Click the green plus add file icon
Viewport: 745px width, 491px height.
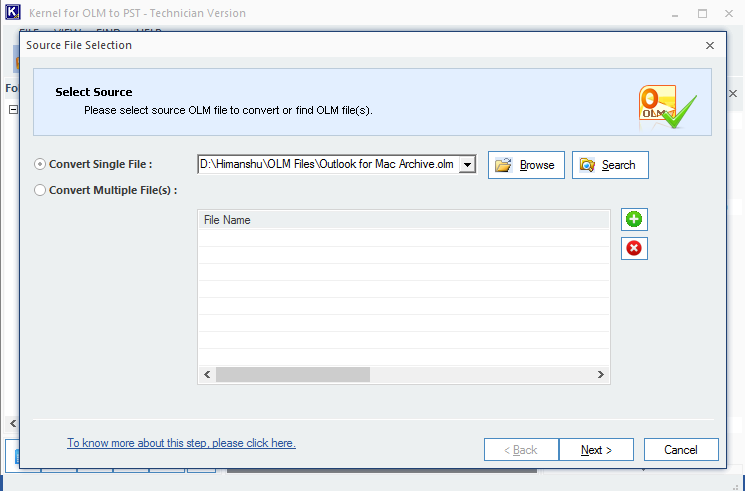click(x=634, y=220)
